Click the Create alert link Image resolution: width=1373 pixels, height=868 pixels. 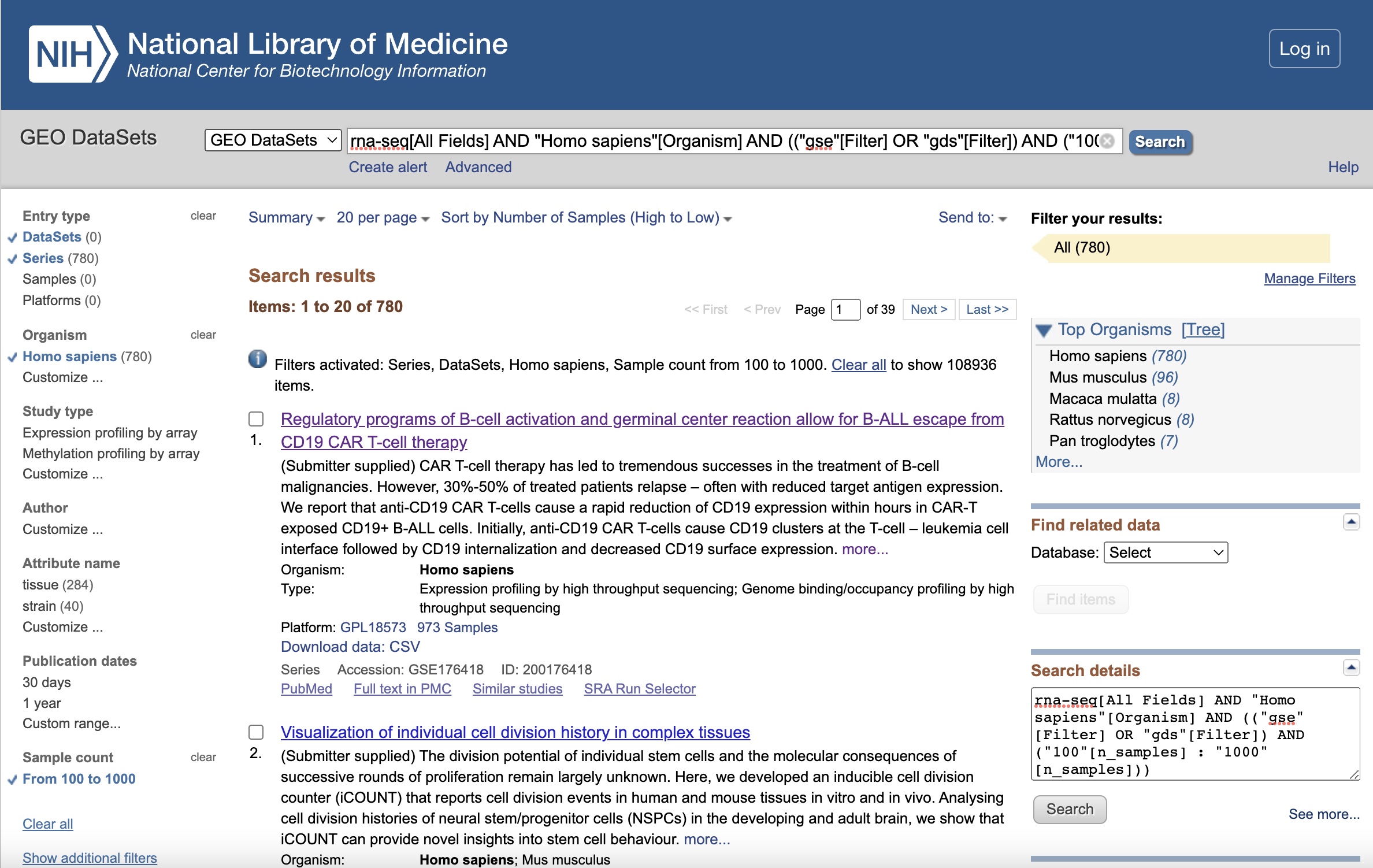coord(386,167)
